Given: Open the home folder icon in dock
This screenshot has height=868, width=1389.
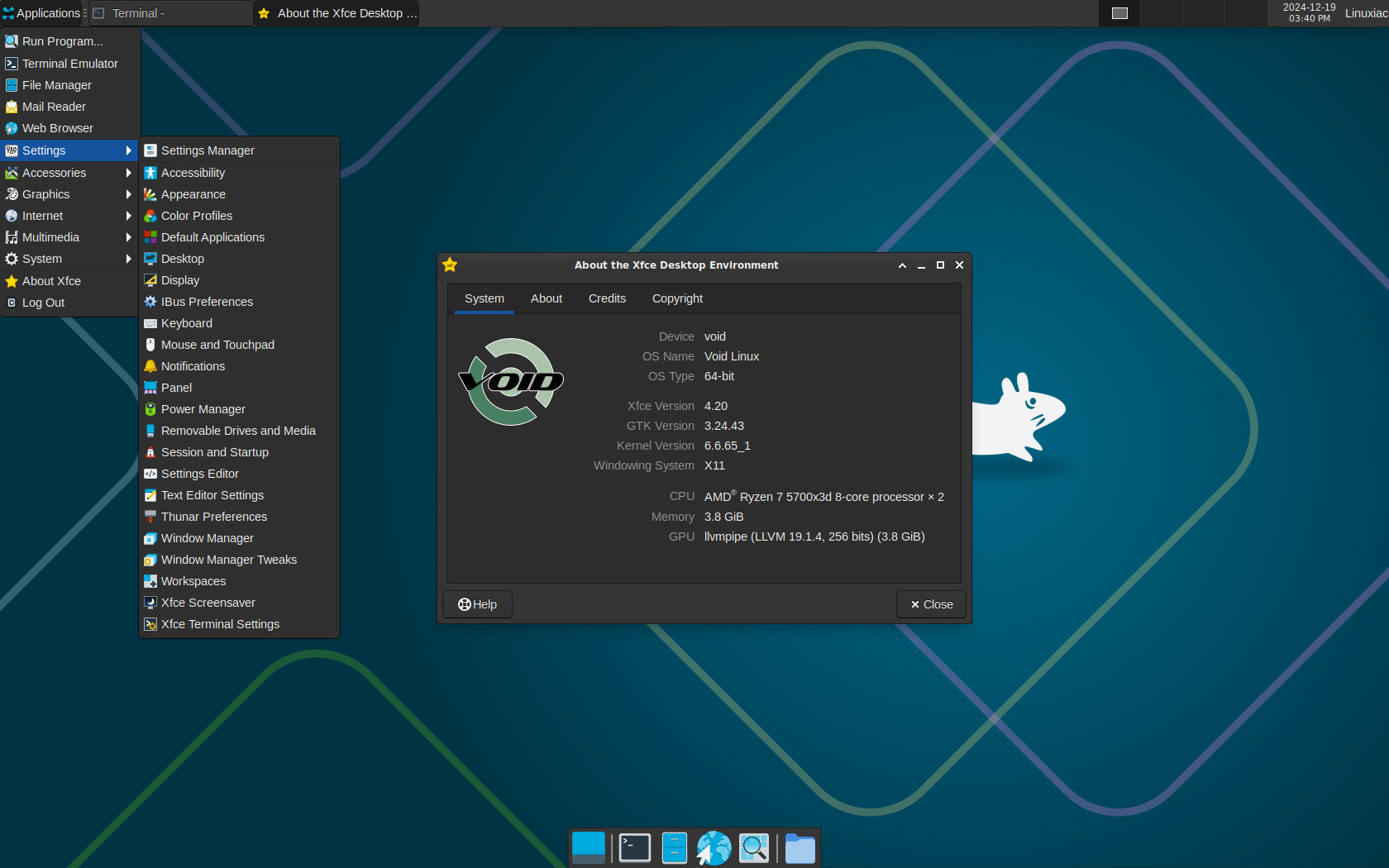Looking at the screenshot, I should coord(800,848).
